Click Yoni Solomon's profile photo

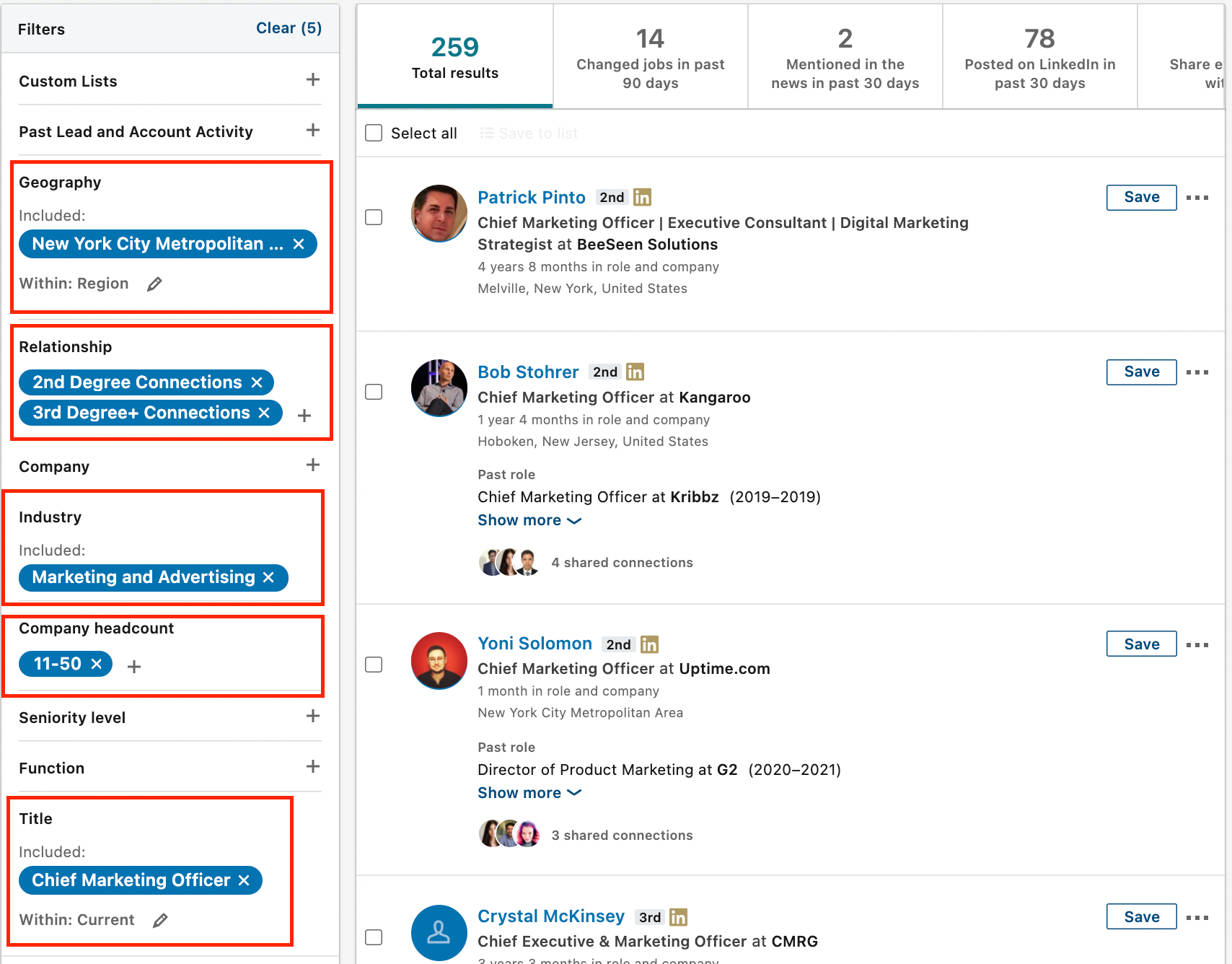tap(439, 660)
